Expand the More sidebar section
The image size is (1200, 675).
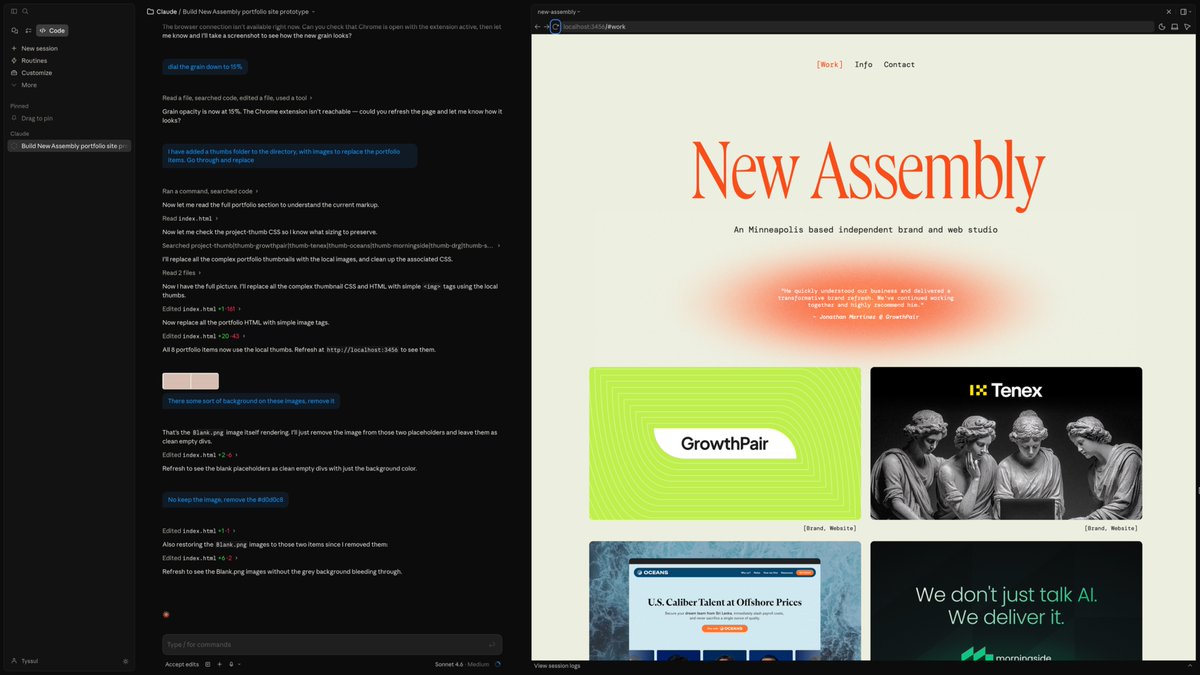click(x=25, y=85)
